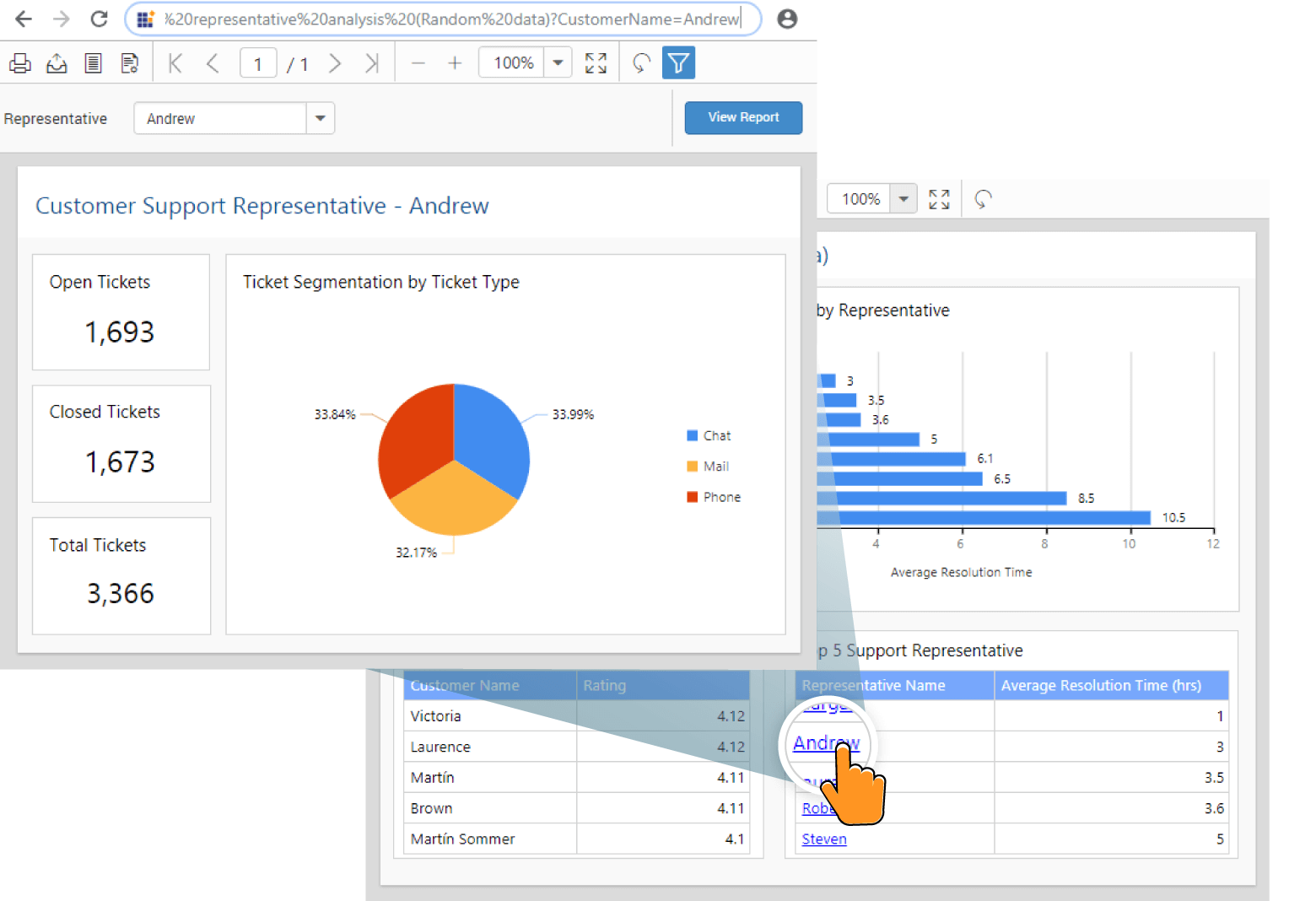Screen dimensions: 1316x901
Task: Select the document text view icon
Action: [93, 62]
